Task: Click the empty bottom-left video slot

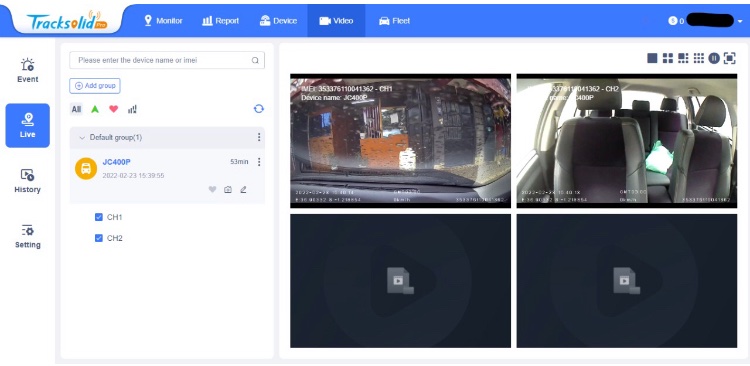Action: [x=400, y=281]
